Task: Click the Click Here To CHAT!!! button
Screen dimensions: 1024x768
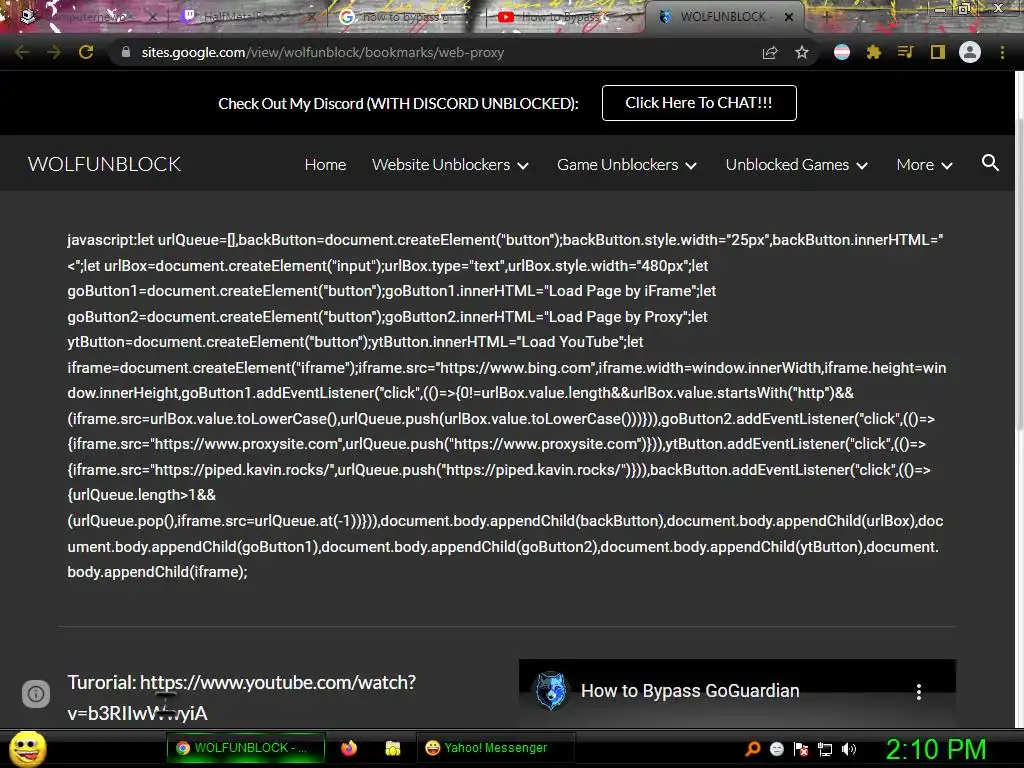Action: [x=699, y=103]
